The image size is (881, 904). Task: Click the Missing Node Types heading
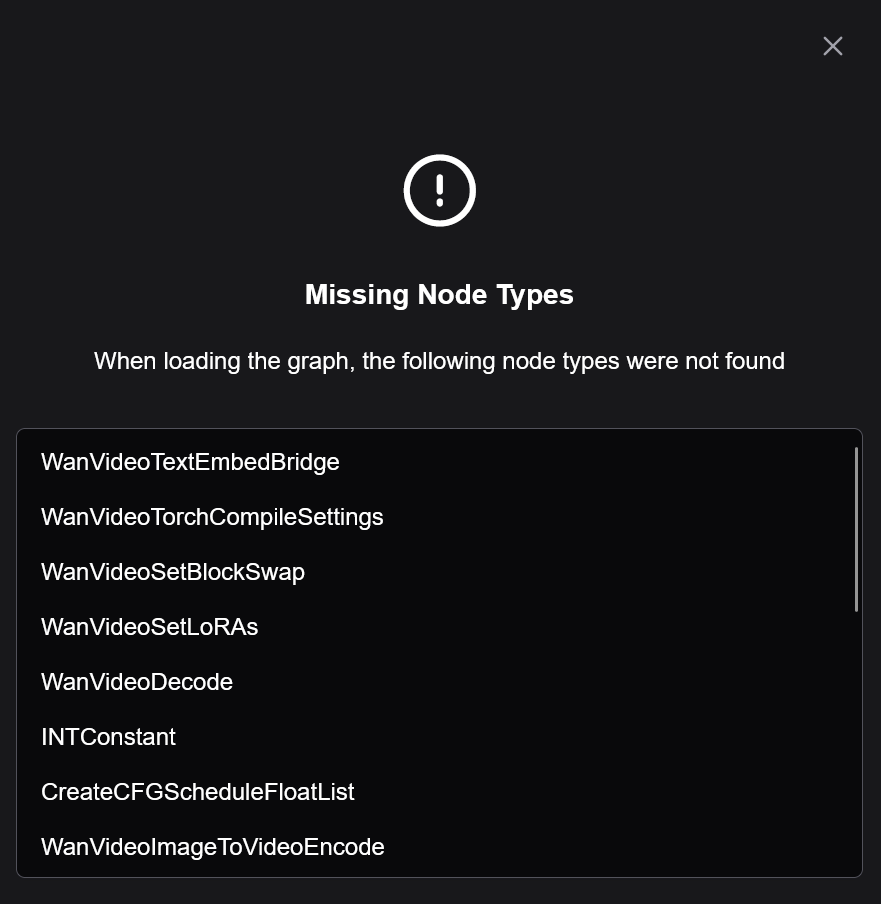[x=439, y=295]
